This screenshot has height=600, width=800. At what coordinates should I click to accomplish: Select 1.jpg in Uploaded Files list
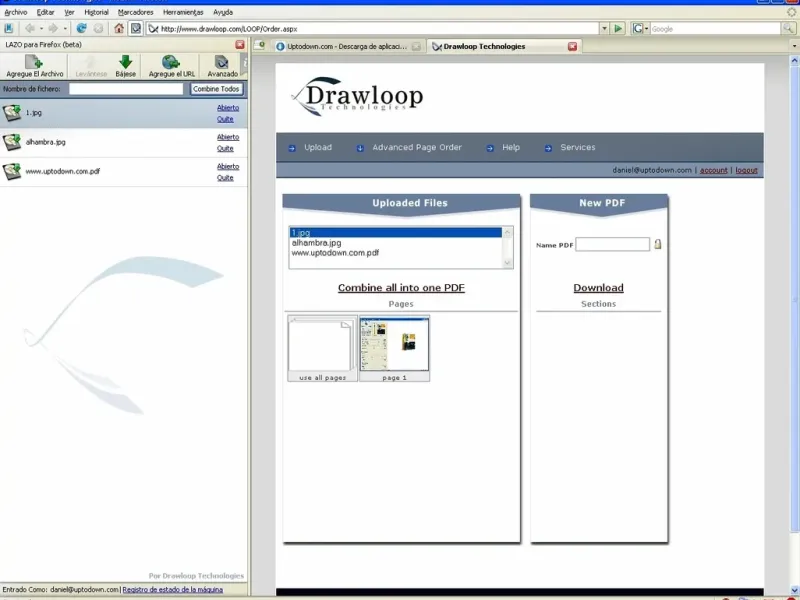[x=396, y=233]
